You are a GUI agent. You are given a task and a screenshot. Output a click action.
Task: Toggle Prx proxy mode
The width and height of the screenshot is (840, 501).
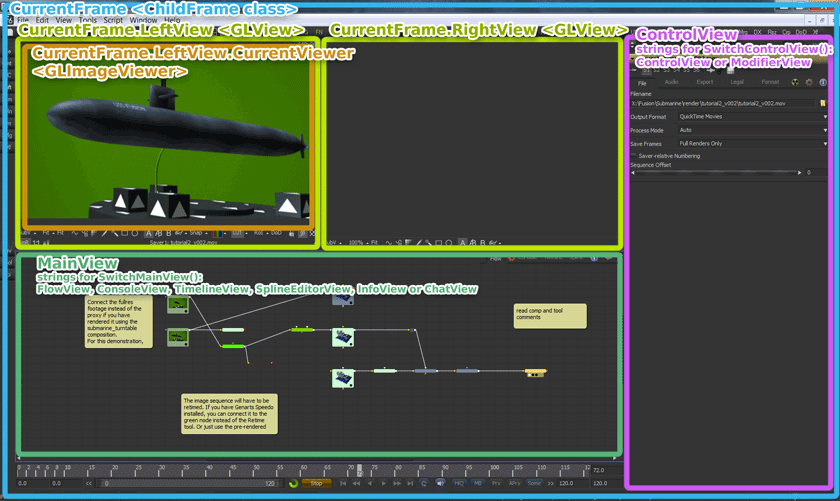pos(496,483)
